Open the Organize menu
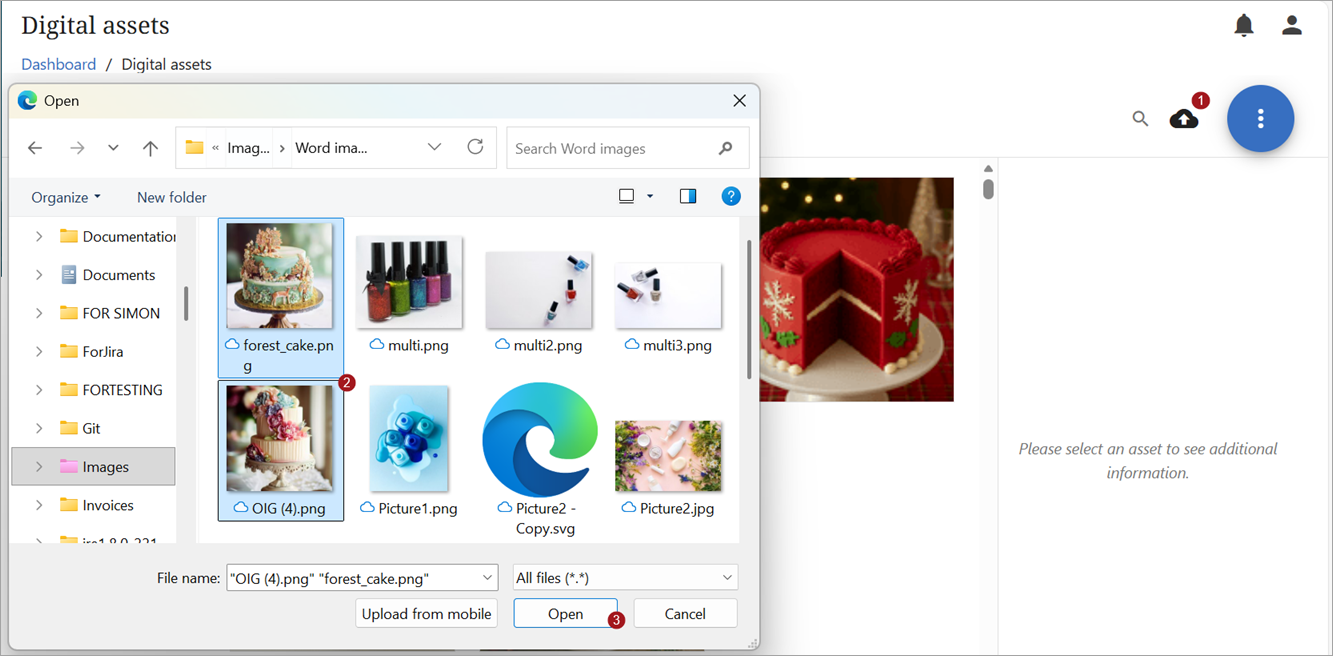The height and width of the screenshot is (656, 1333). pos(66,197)
